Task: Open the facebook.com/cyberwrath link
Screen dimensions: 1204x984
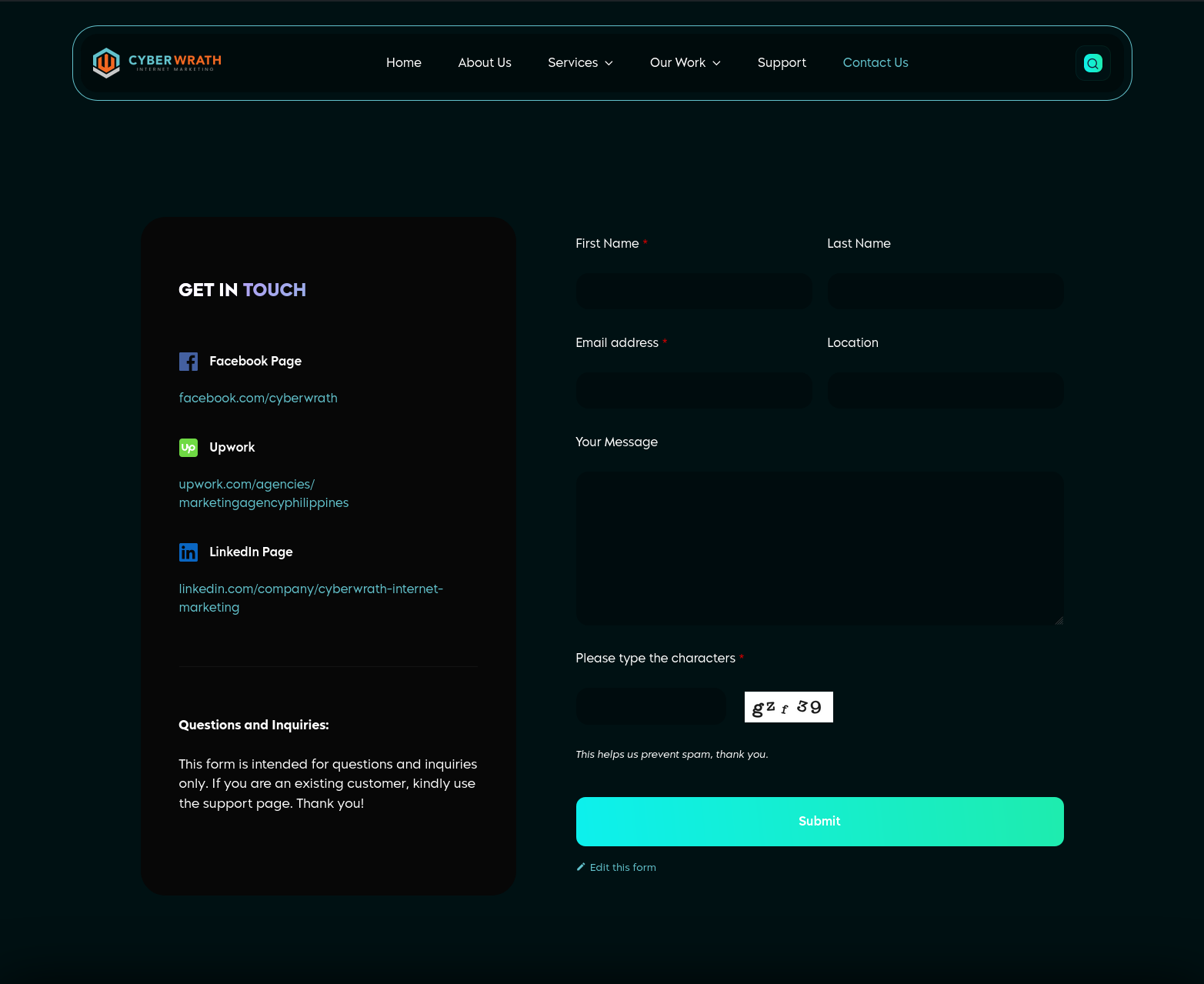Action: click(258, 398)
